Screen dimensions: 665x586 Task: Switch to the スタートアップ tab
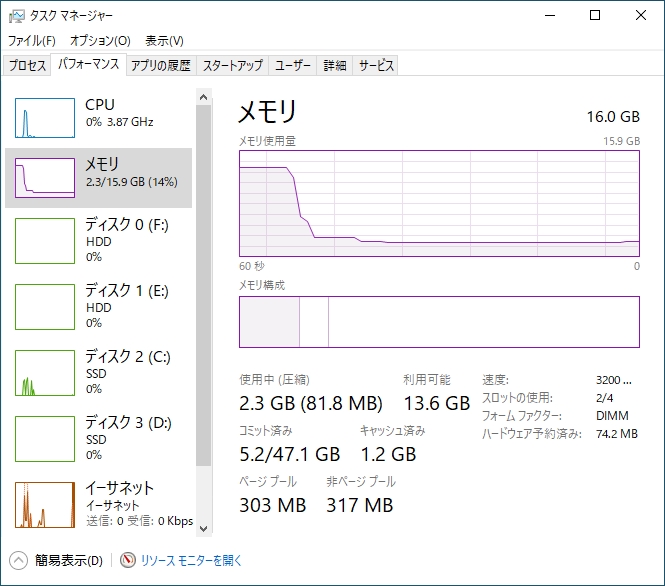coord(233,66)
